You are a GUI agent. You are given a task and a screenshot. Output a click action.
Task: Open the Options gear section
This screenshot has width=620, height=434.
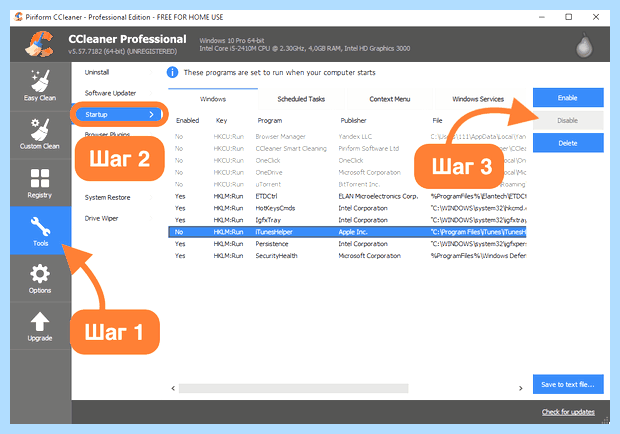click(40, 279)
